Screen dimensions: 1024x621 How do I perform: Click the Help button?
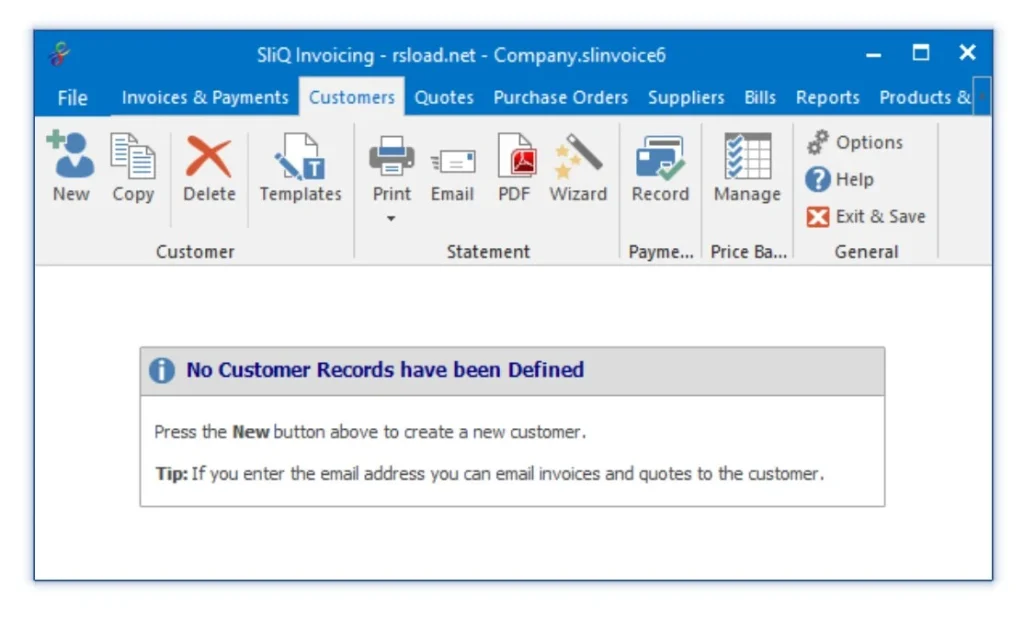(841, 180)
